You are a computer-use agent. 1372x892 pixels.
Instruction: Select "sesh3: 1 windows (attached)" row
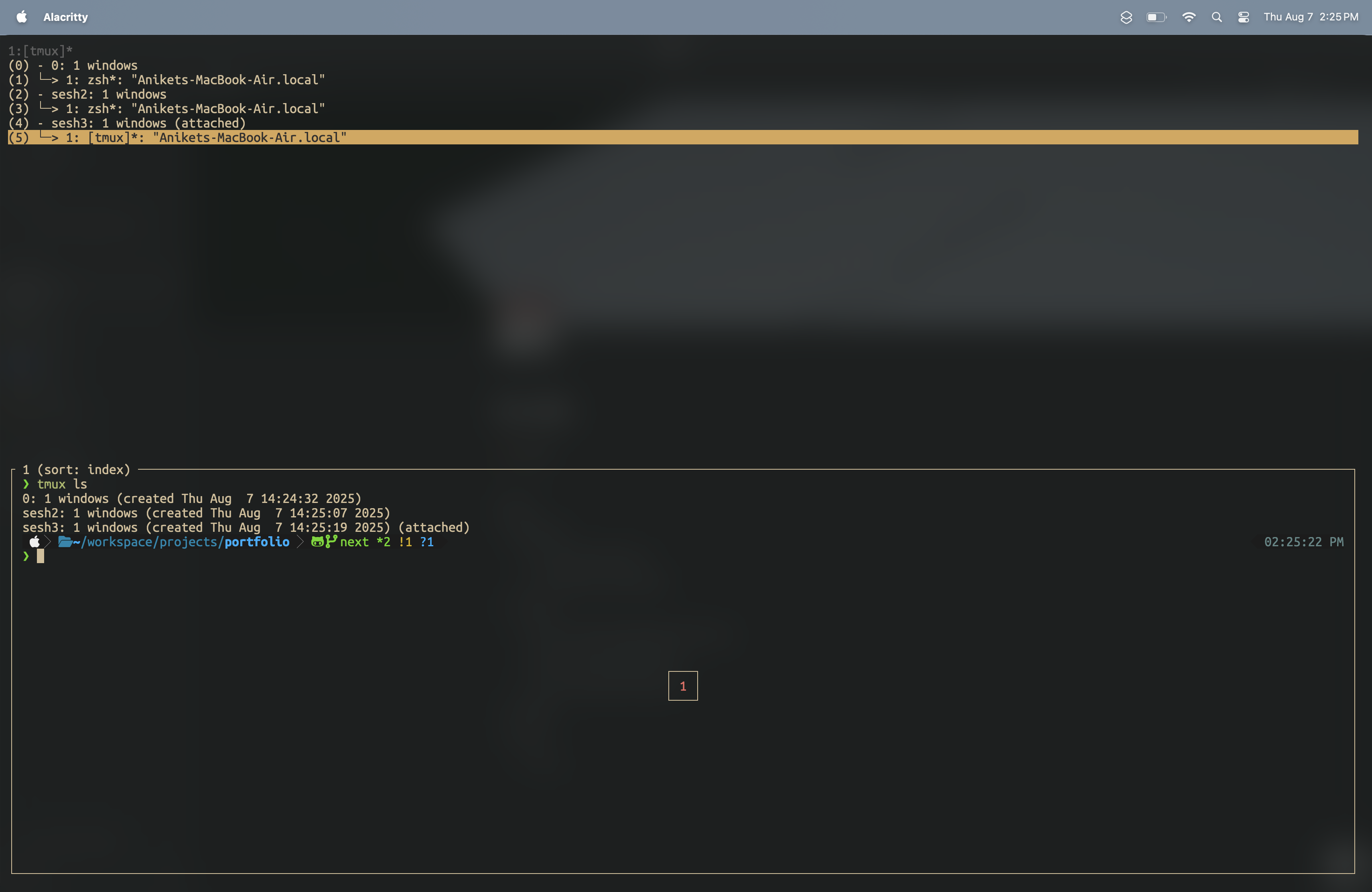pyautogui.click(x=683, y=123)
